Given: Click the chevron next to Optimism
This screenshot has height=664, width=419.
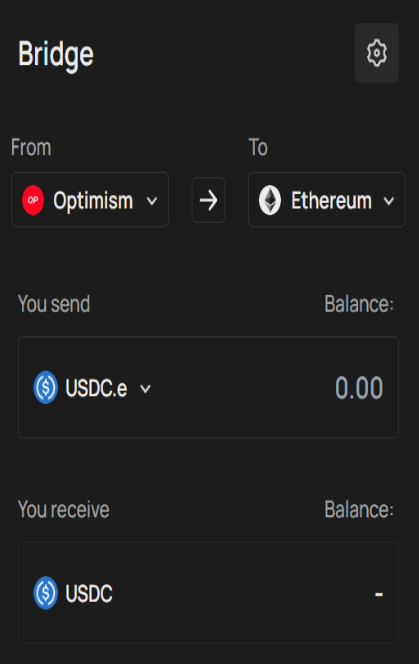Looking at the screenshot, I should coord(152,201).
